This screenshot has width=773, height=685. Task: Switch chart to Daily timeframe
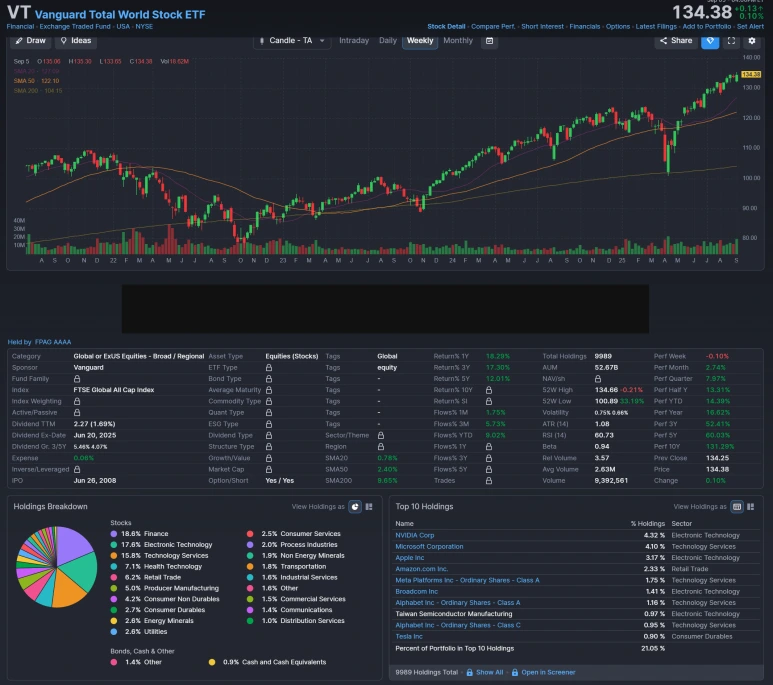(x=387, y=41)
